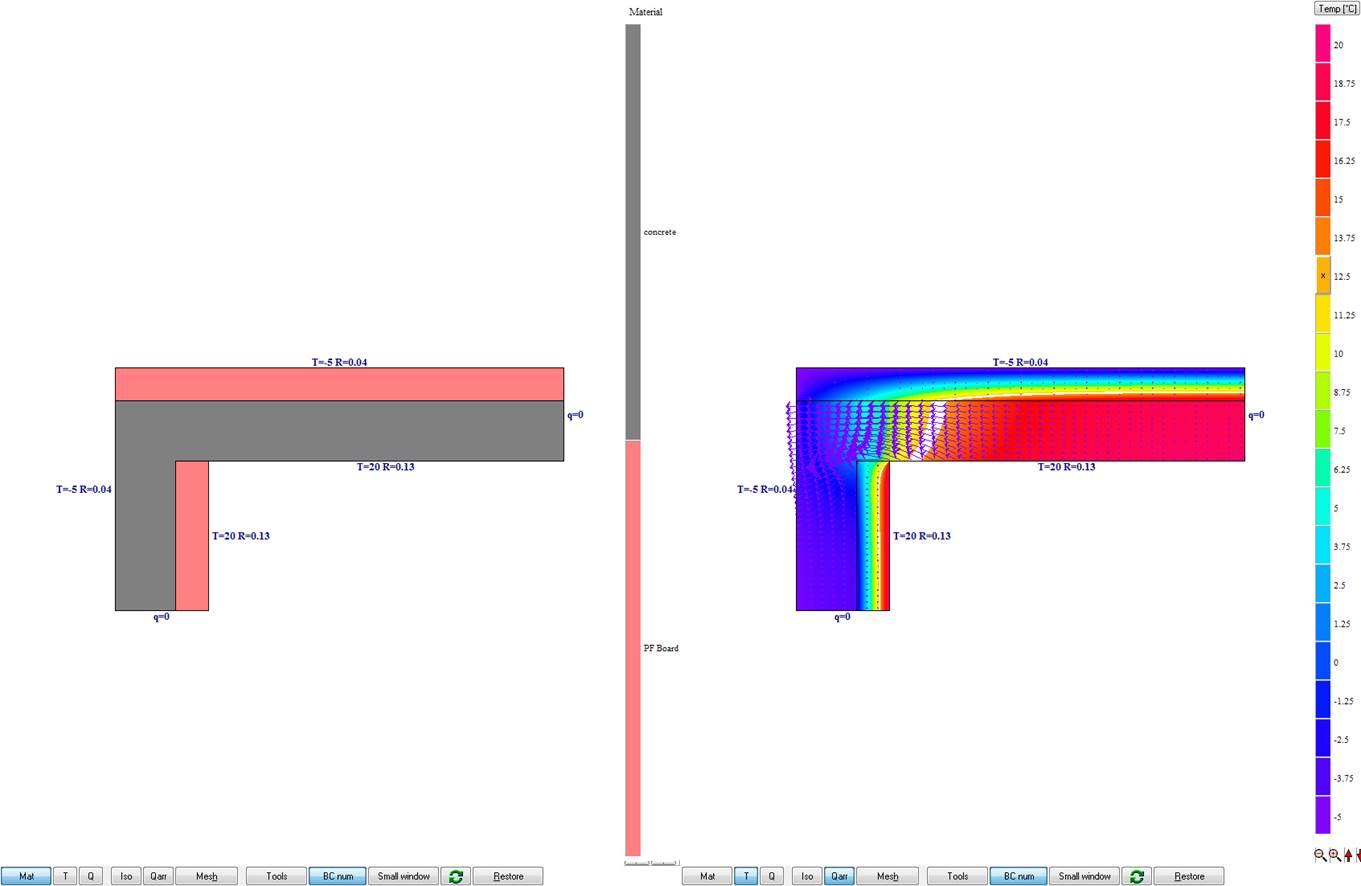Select the concrete material legend bar
This screenshot has width=1361, height=886.
[x=632, y=232]
